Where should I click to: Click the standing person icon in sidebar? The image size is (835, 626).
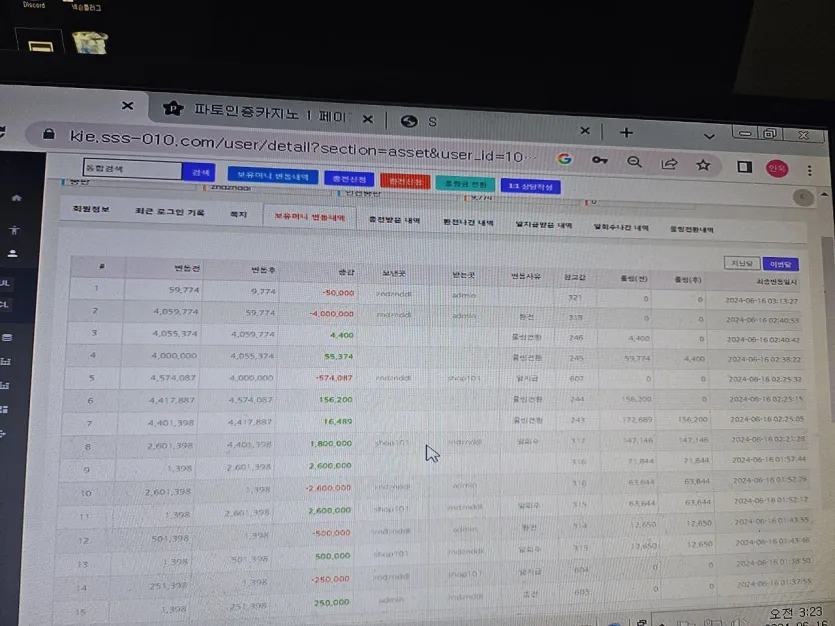[14, 230]
